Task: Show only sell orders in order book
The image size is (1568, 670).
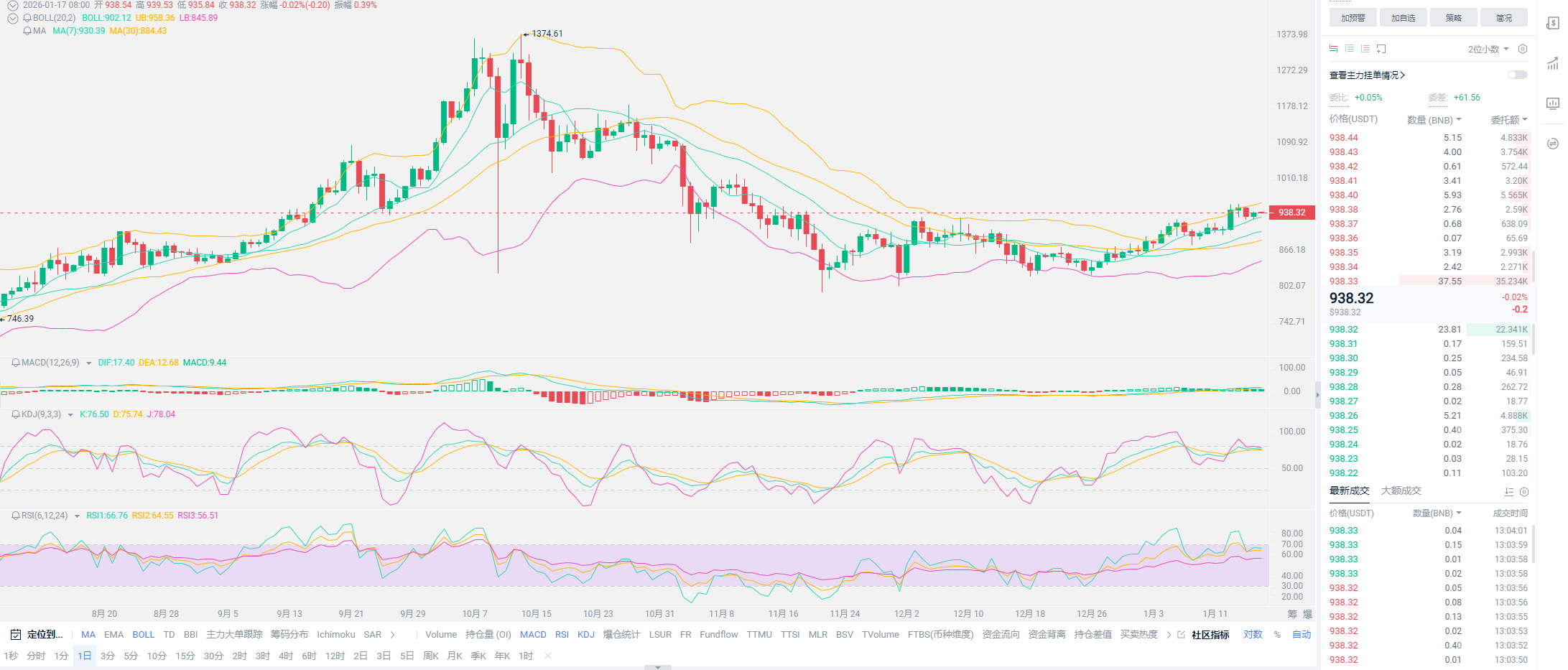Action: [1365, 49]
